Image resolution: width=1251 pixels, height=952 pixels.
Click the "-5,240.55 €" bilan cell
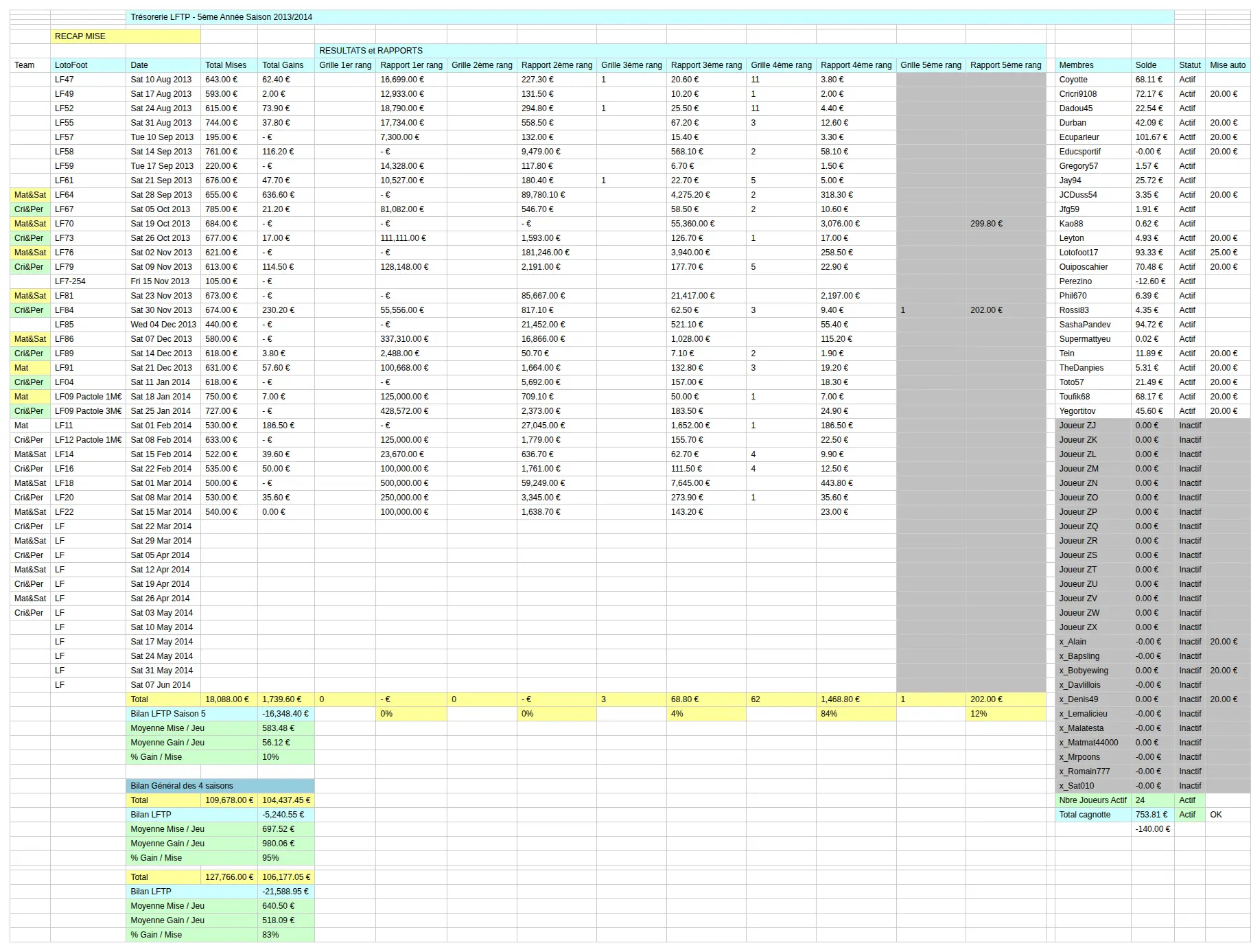pos(286,815)
